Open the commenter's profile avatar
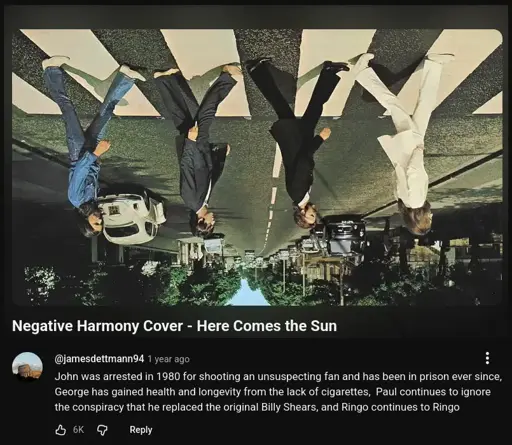The height and width of the screenshot is (445, 512). click(27, 367)
